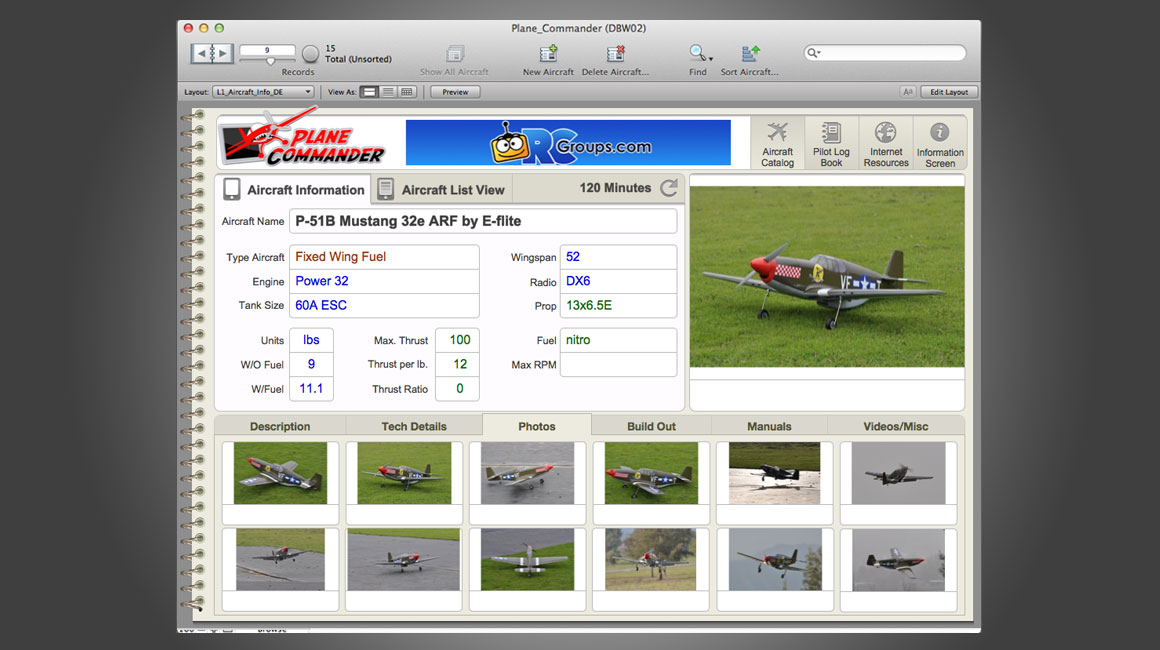This screenshot has width=1160, height=650.
Task: Switch to Form view in View As
Action: point(369,92)
